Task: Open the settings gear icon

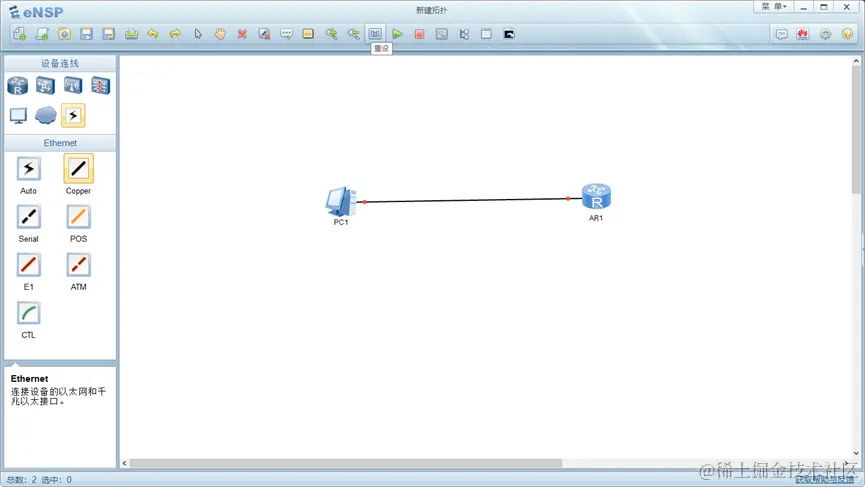Action: [825, 34]
